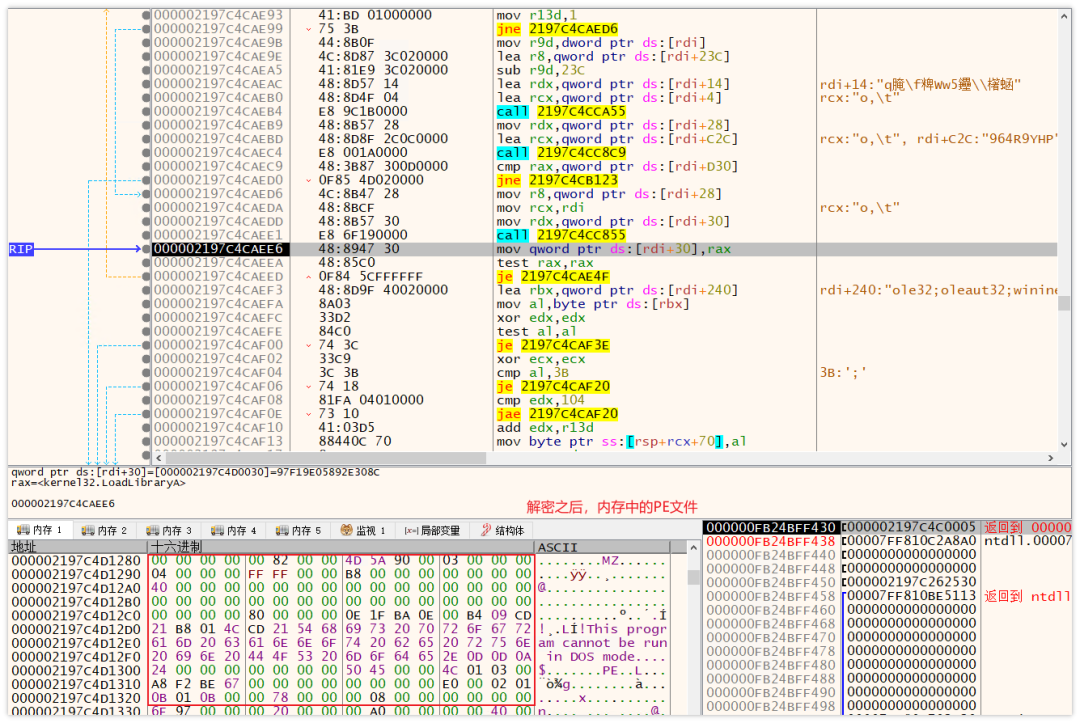Toggle breakpoint dot at address 000002197C4CAE93

(x=146, y=15)
